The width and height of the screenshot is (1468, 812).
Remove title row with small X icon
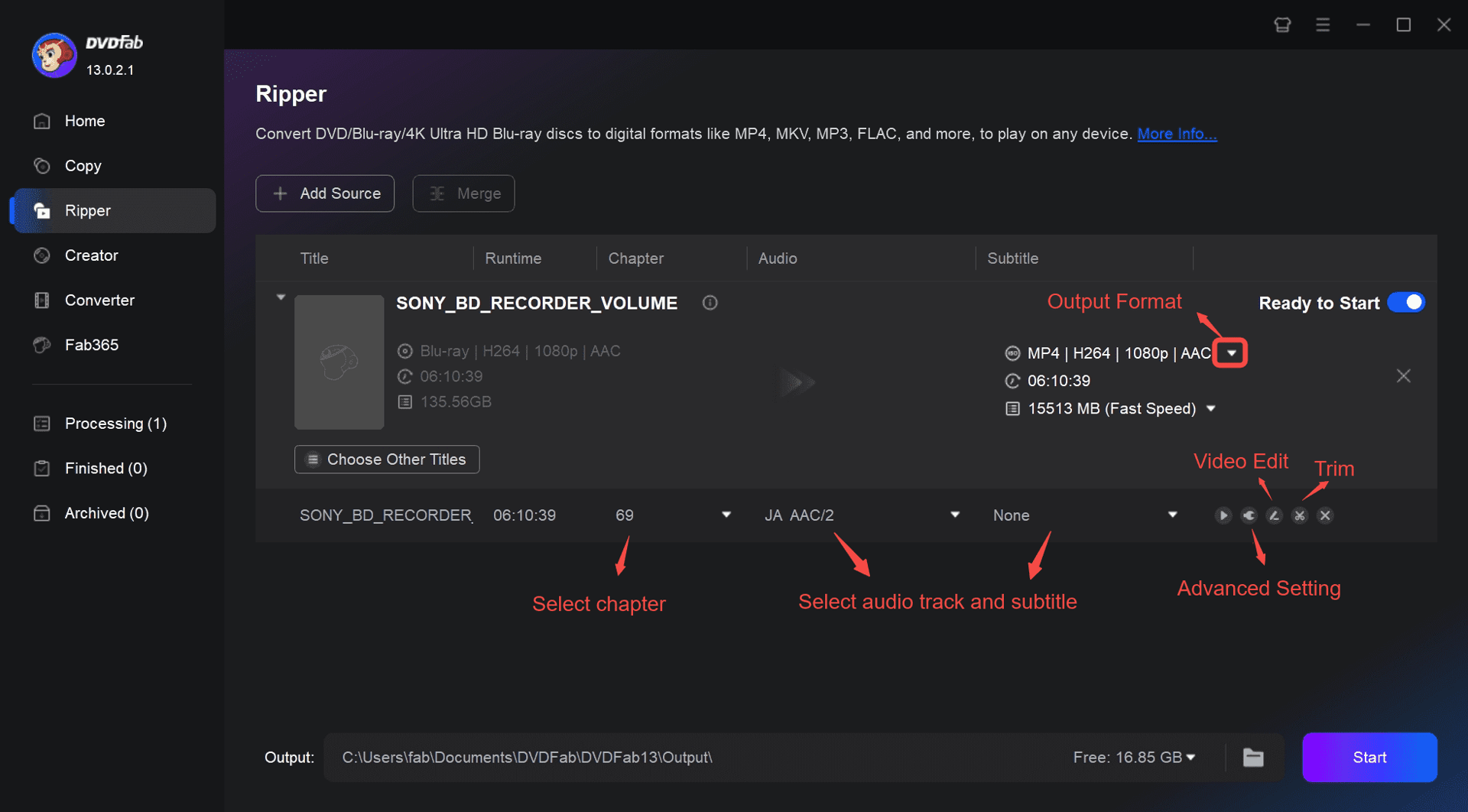tap(1325, 515)
